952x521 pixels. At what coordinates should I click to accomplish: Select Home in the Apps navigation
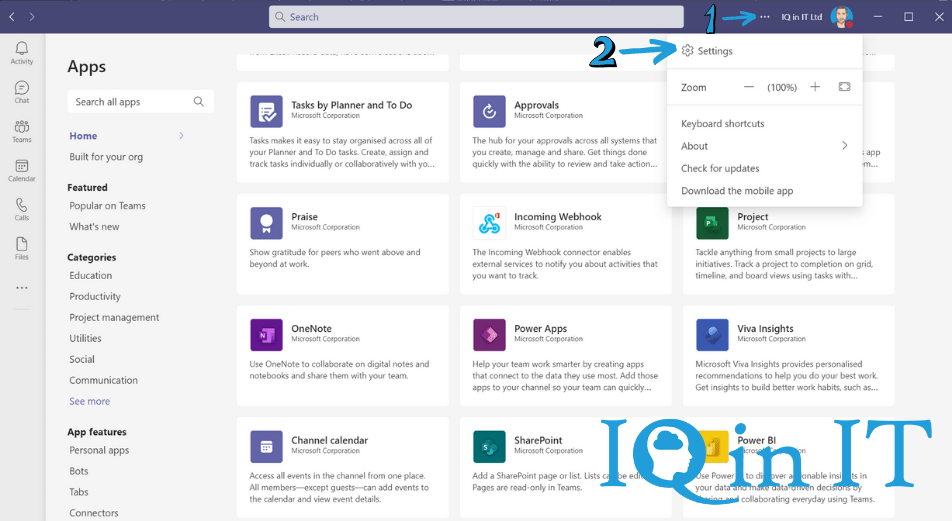tap(83, 136)
